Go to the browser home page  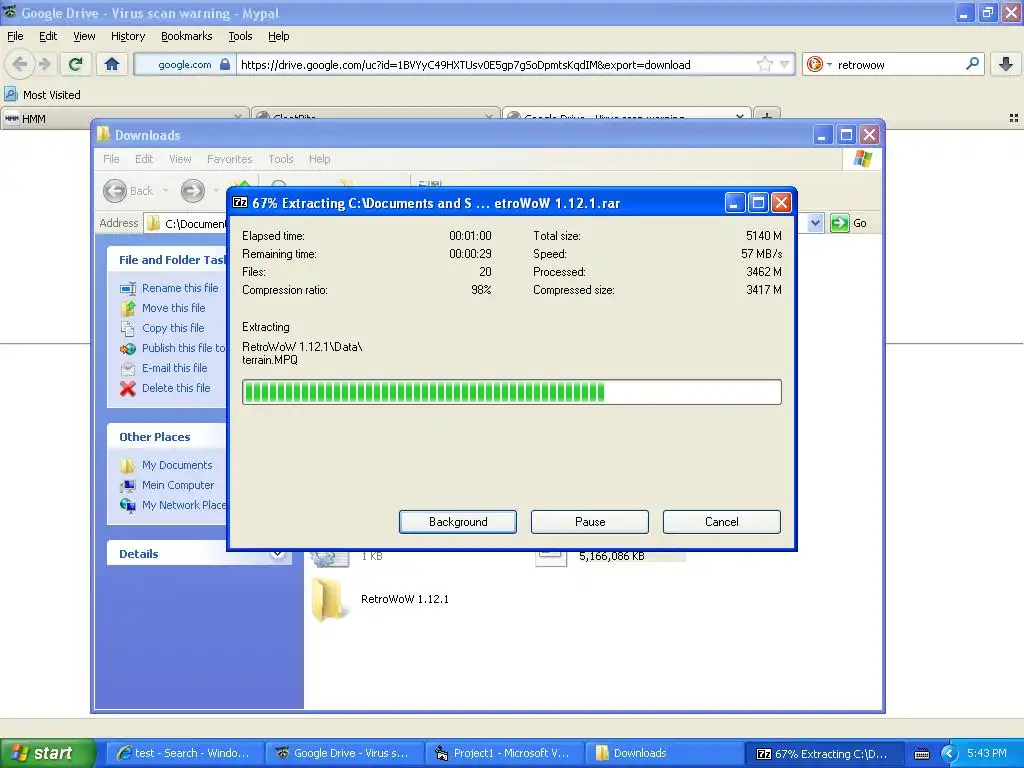112,64
